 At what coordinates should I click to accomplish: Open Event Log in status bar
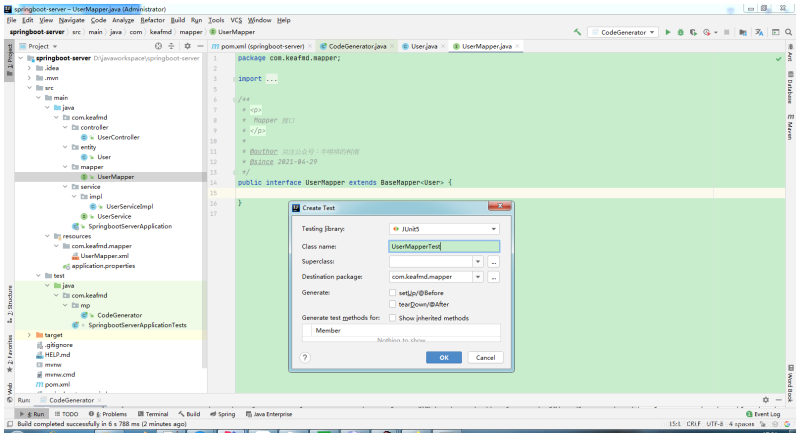pos(763,414)
